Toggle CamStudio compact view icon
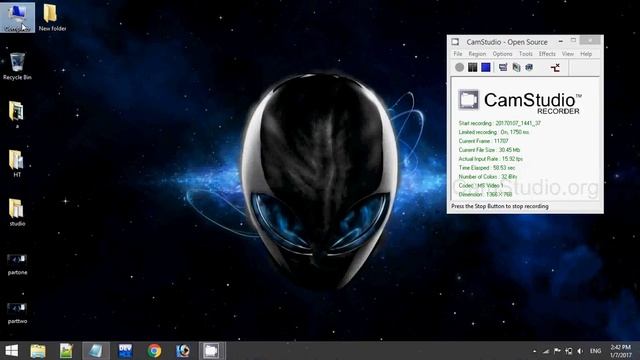Screen dimensions: 640x360 click(x=503, y=67)
